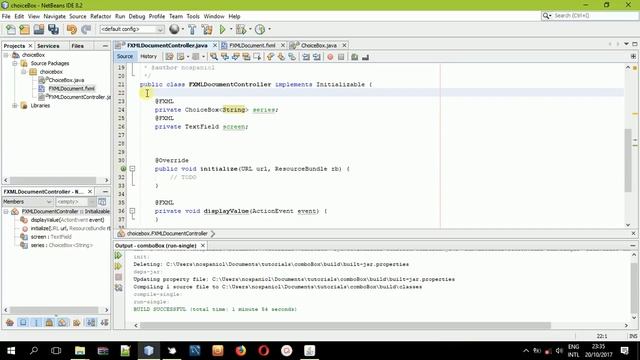Toggle fully qualified names filter in Navigator bar

click(x=76, y=322)
